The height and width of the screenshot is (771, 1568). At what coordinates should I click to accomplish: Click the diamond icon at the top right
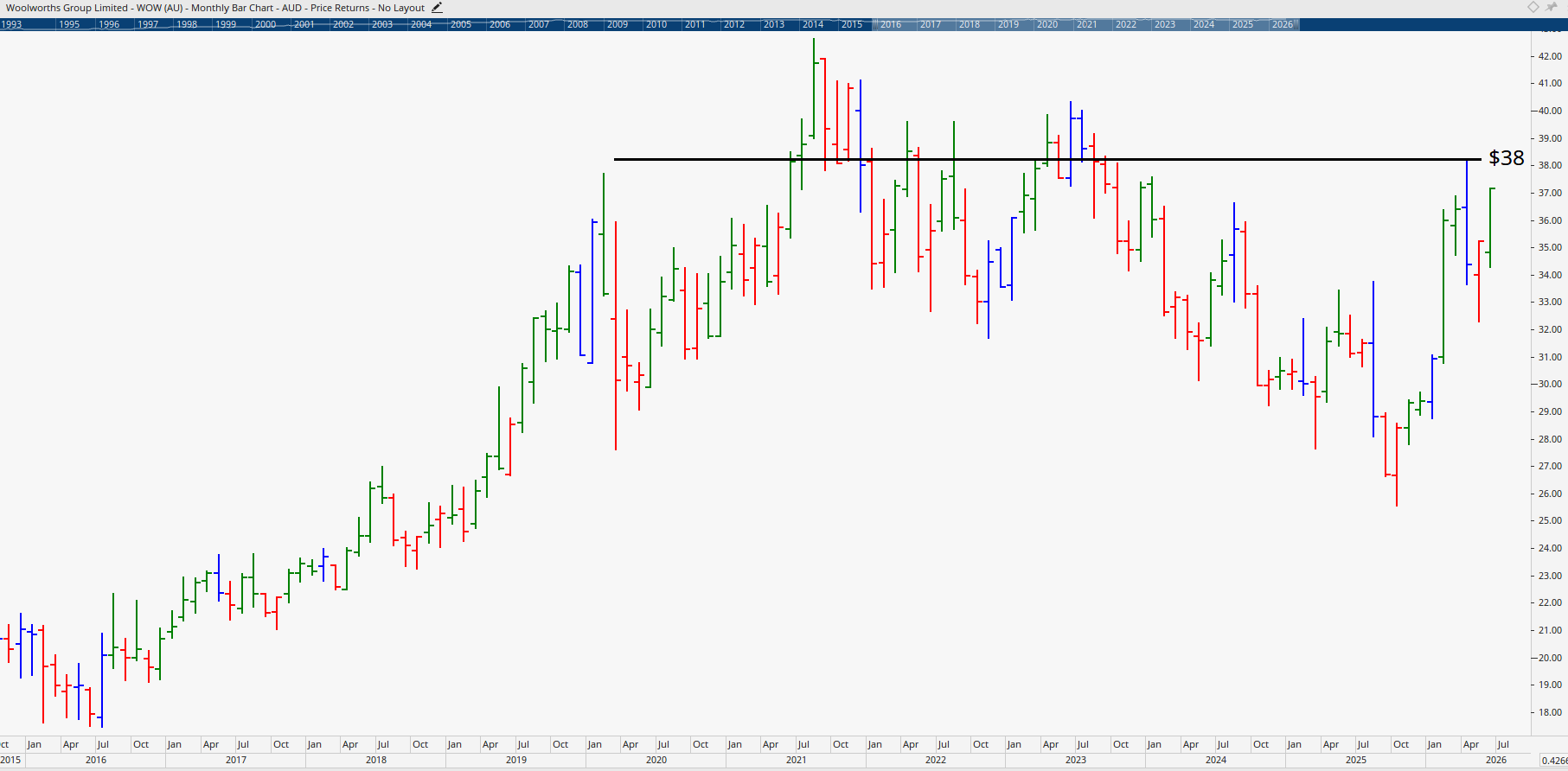point(1533,7)
